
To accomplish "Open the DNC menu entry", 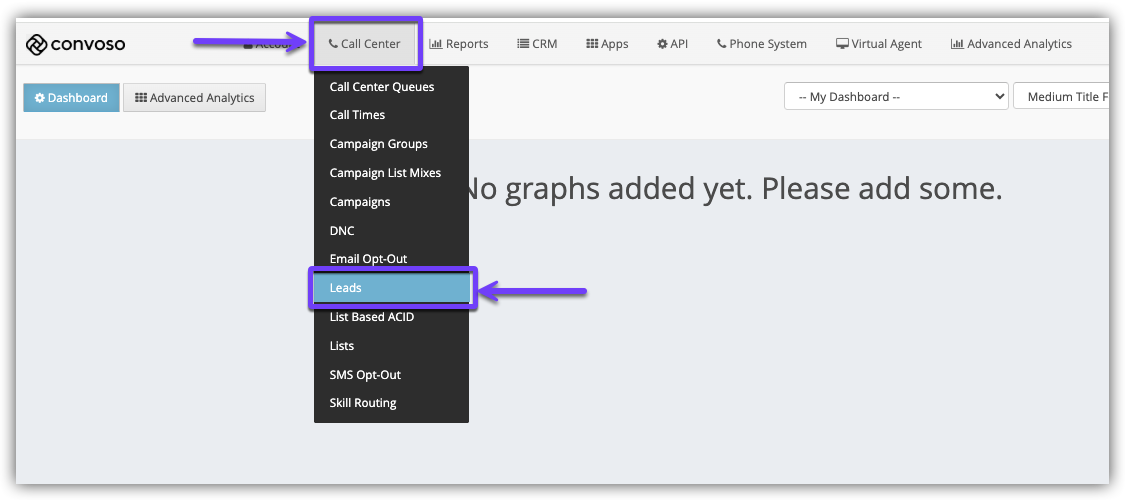I will (342, 231).
